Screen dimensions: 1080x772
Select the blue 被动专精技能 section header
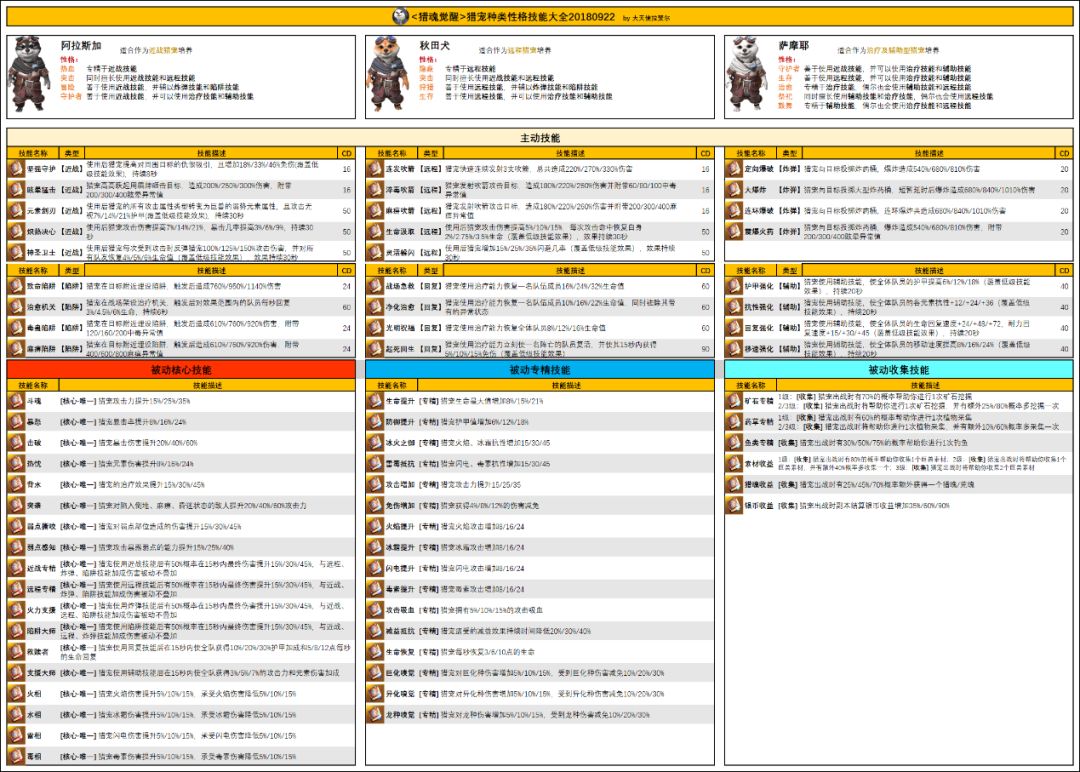[540, 369]
